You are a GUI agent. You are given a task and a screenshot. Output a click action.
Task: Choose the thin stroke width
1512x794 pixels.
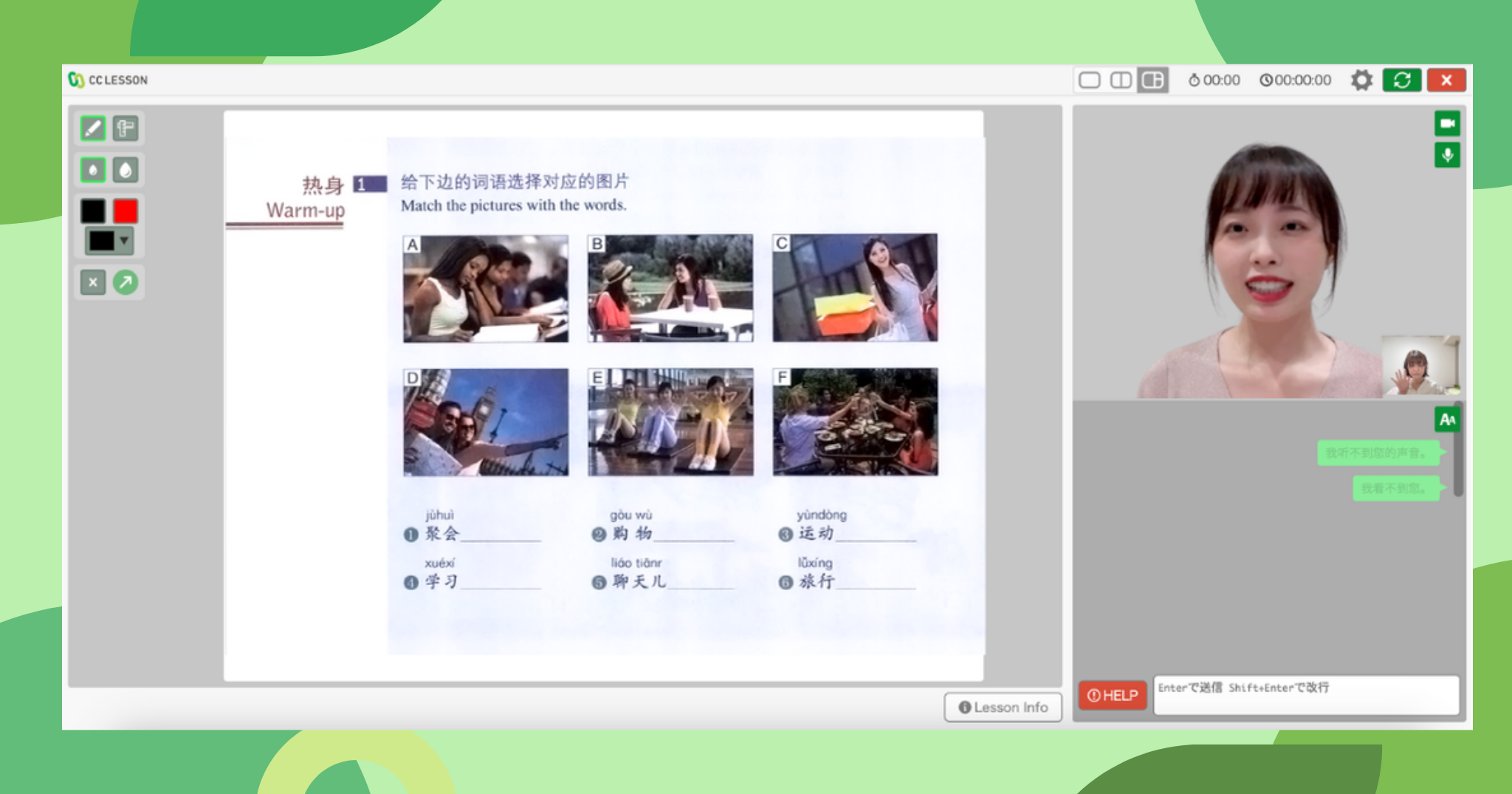click(x=93, y=170)
